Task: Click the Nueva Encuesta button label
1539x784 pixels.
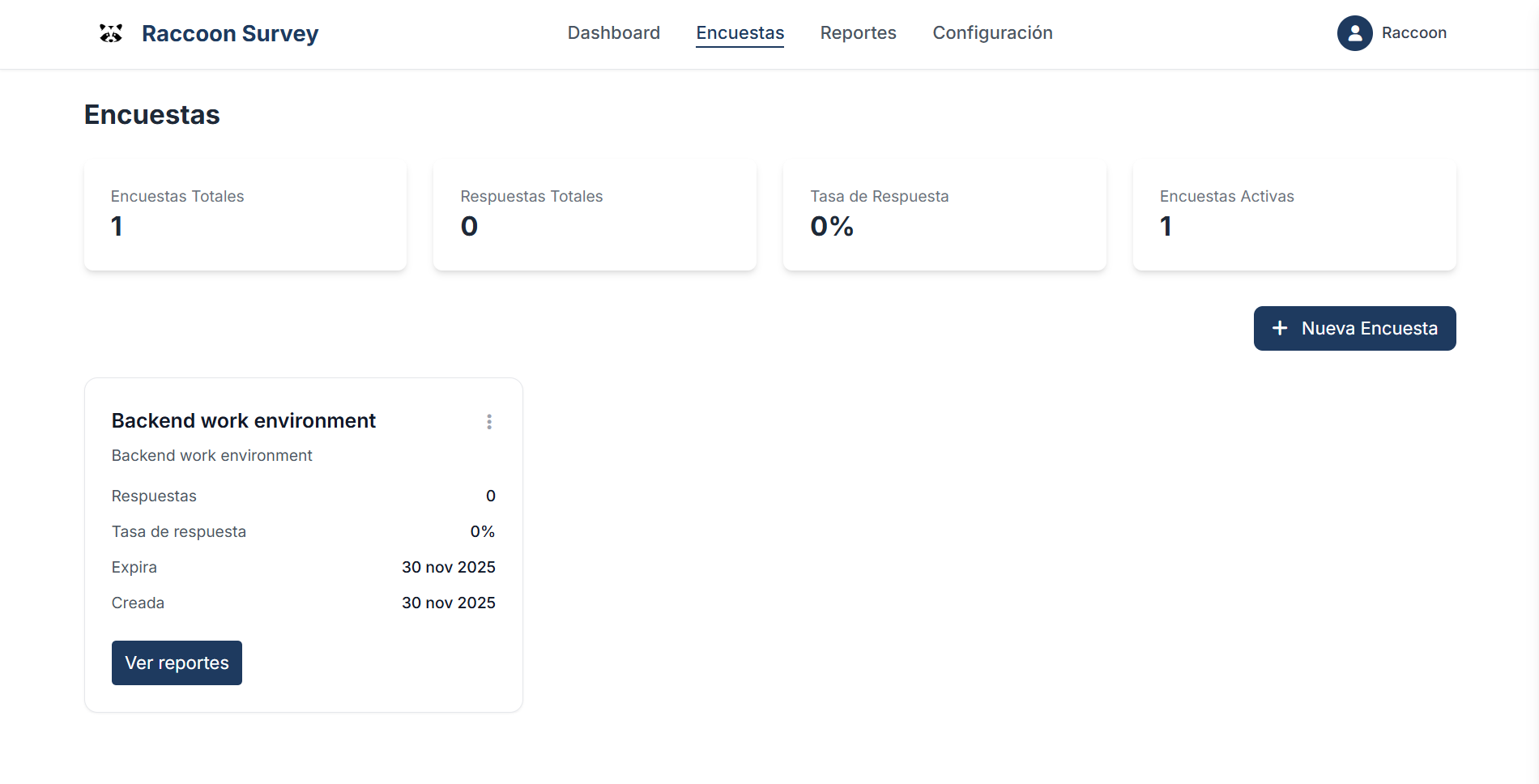Action: pos(1369,329)
